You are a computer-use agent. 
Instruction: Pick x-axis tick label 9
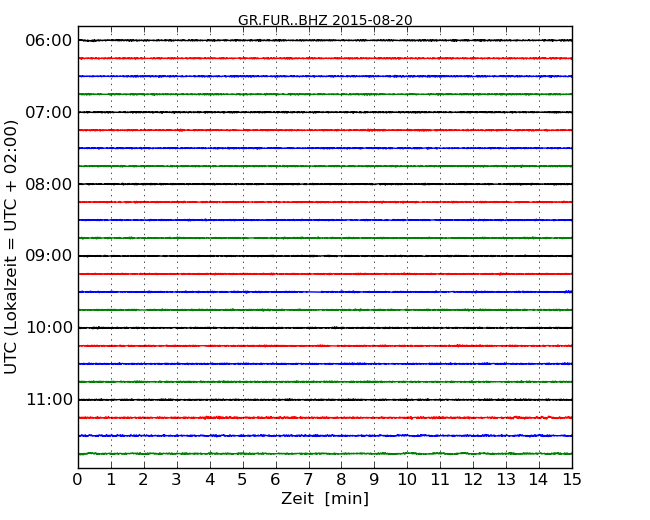374,480
